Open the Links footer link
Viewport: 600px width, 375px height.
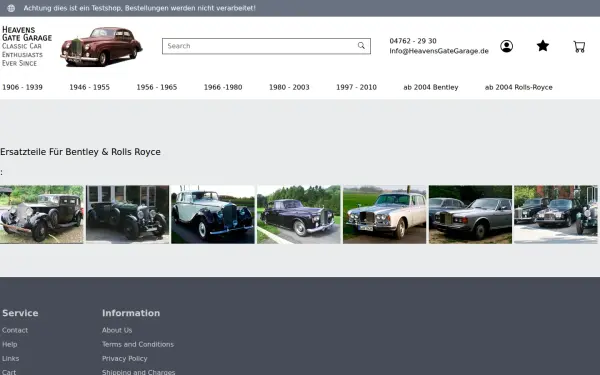tap(10, 359)
